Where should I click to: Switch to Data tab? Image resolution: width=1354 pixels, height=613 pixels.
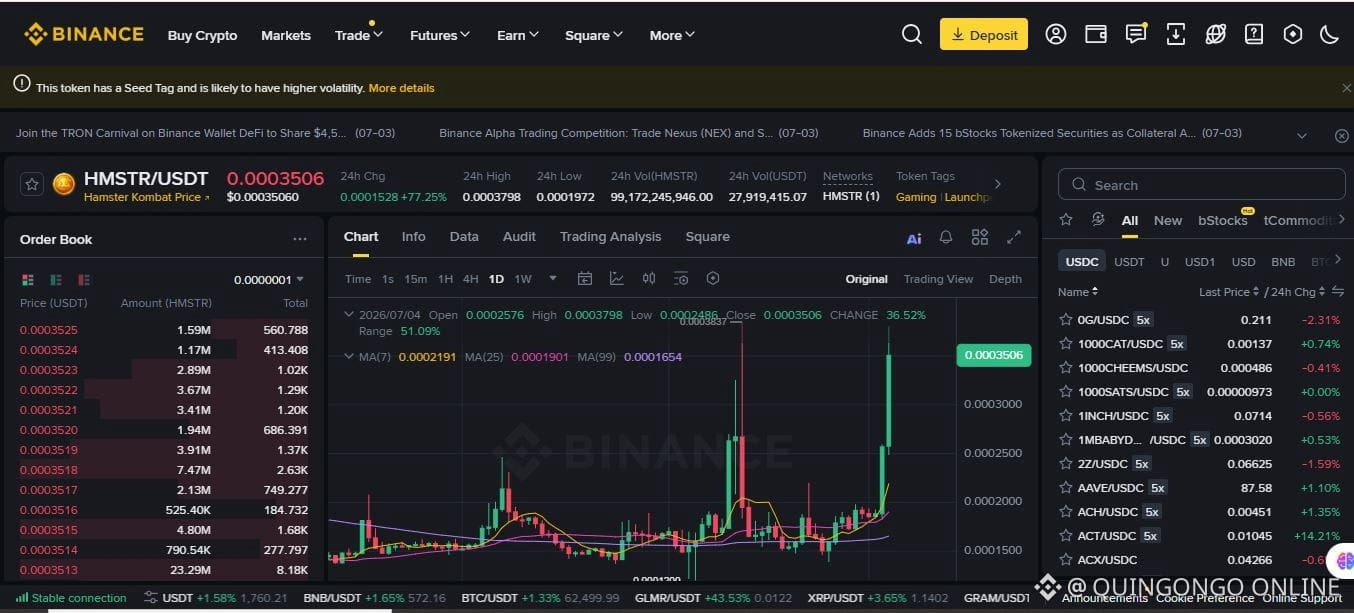[464, 237]
